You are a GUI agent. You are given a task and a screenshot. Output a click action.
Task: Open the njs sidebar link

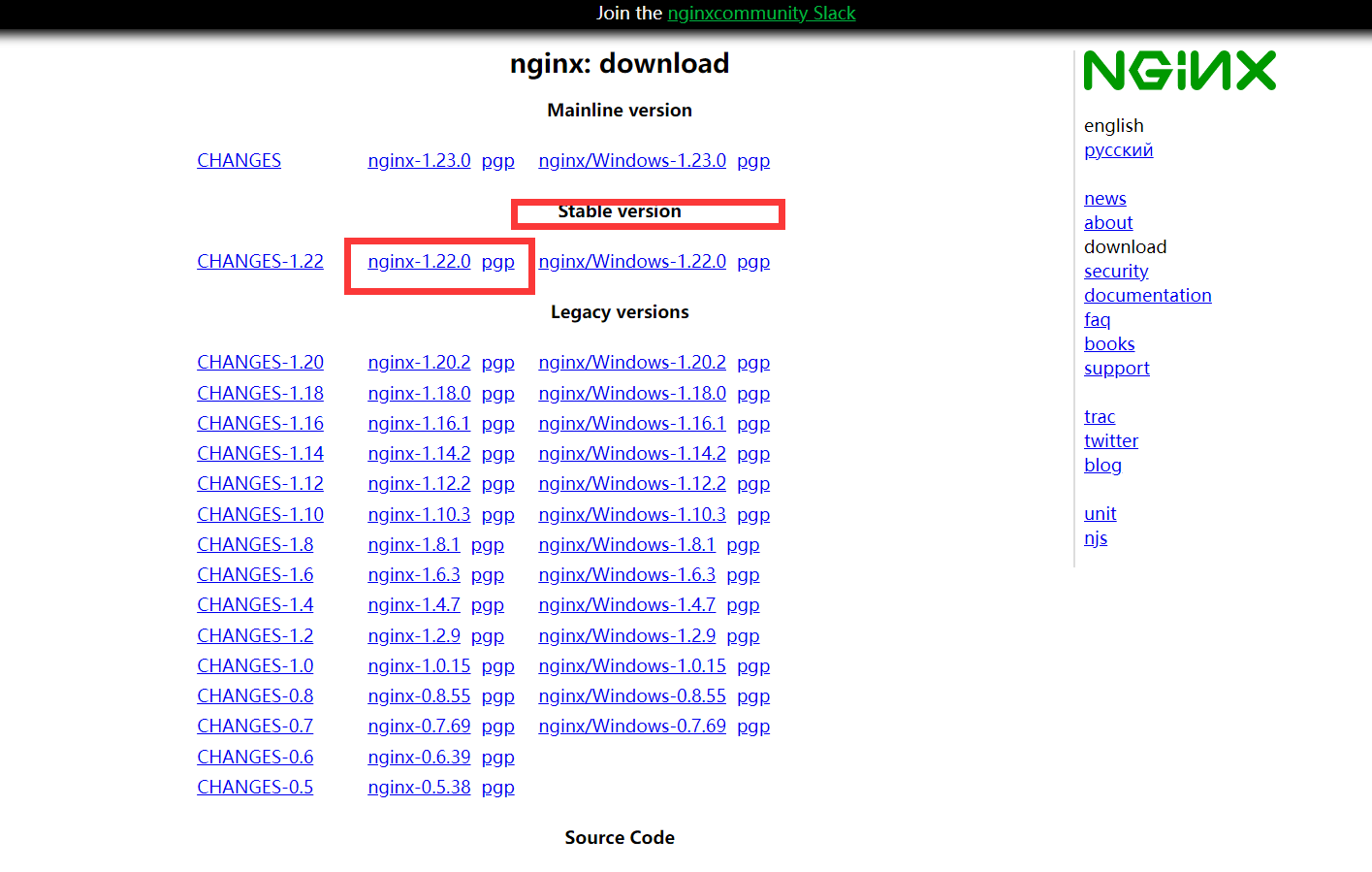[x=1096, y=537]
